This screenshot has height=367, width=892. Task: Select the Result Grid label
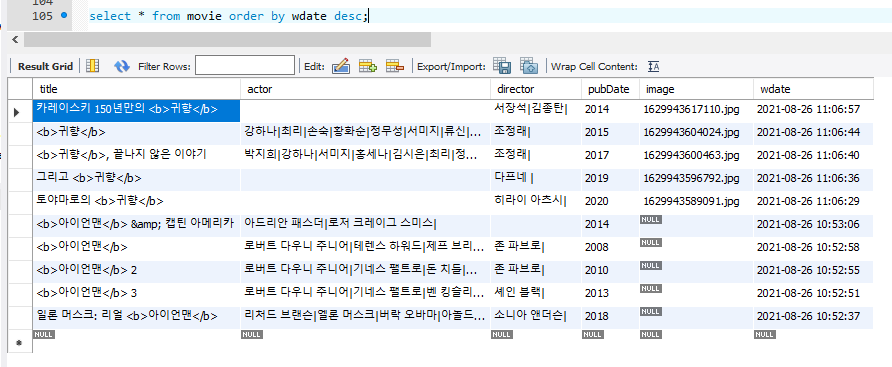pos(46,67)
